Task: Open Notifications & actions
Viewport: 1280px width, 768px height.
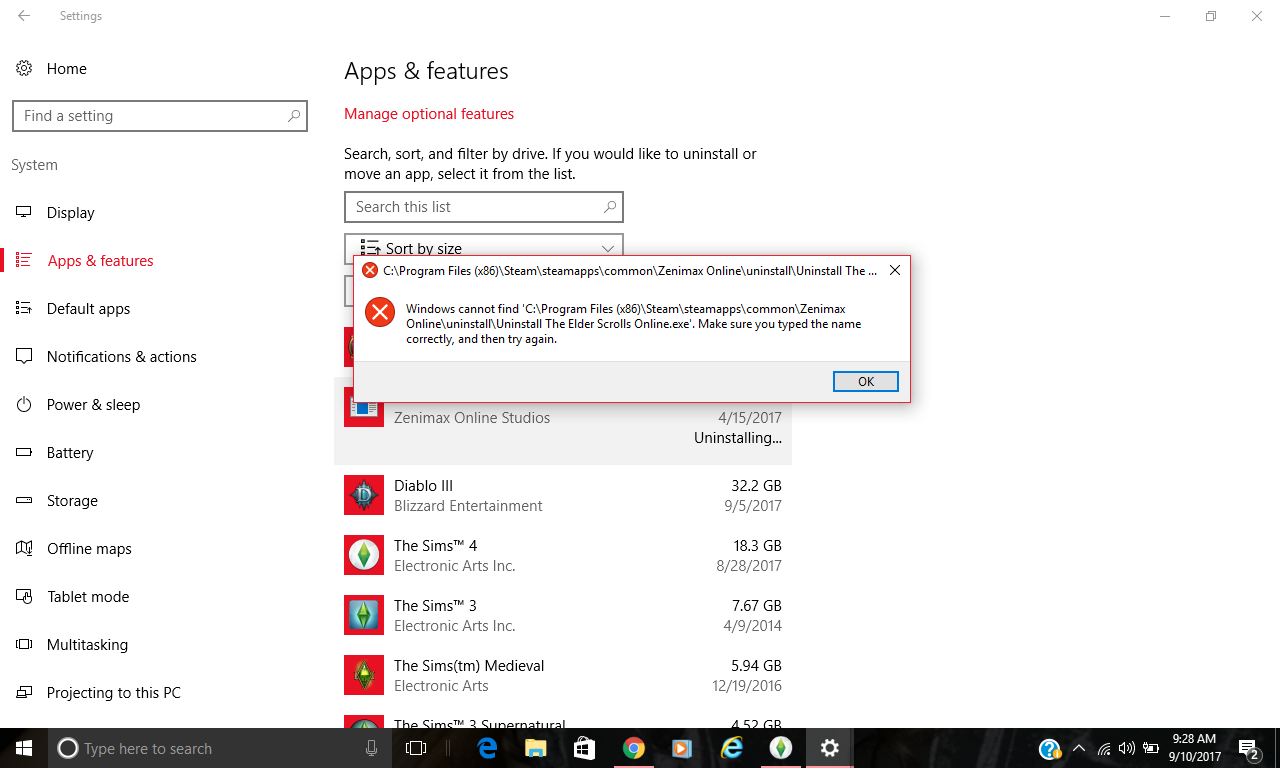Action: click(121, 357)
